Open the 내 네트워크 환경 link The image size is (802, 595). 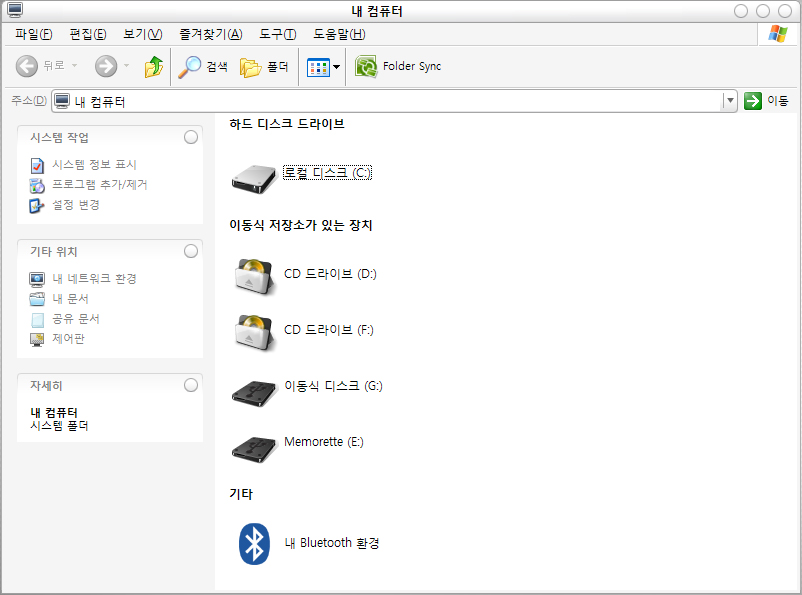click(95, 278)
